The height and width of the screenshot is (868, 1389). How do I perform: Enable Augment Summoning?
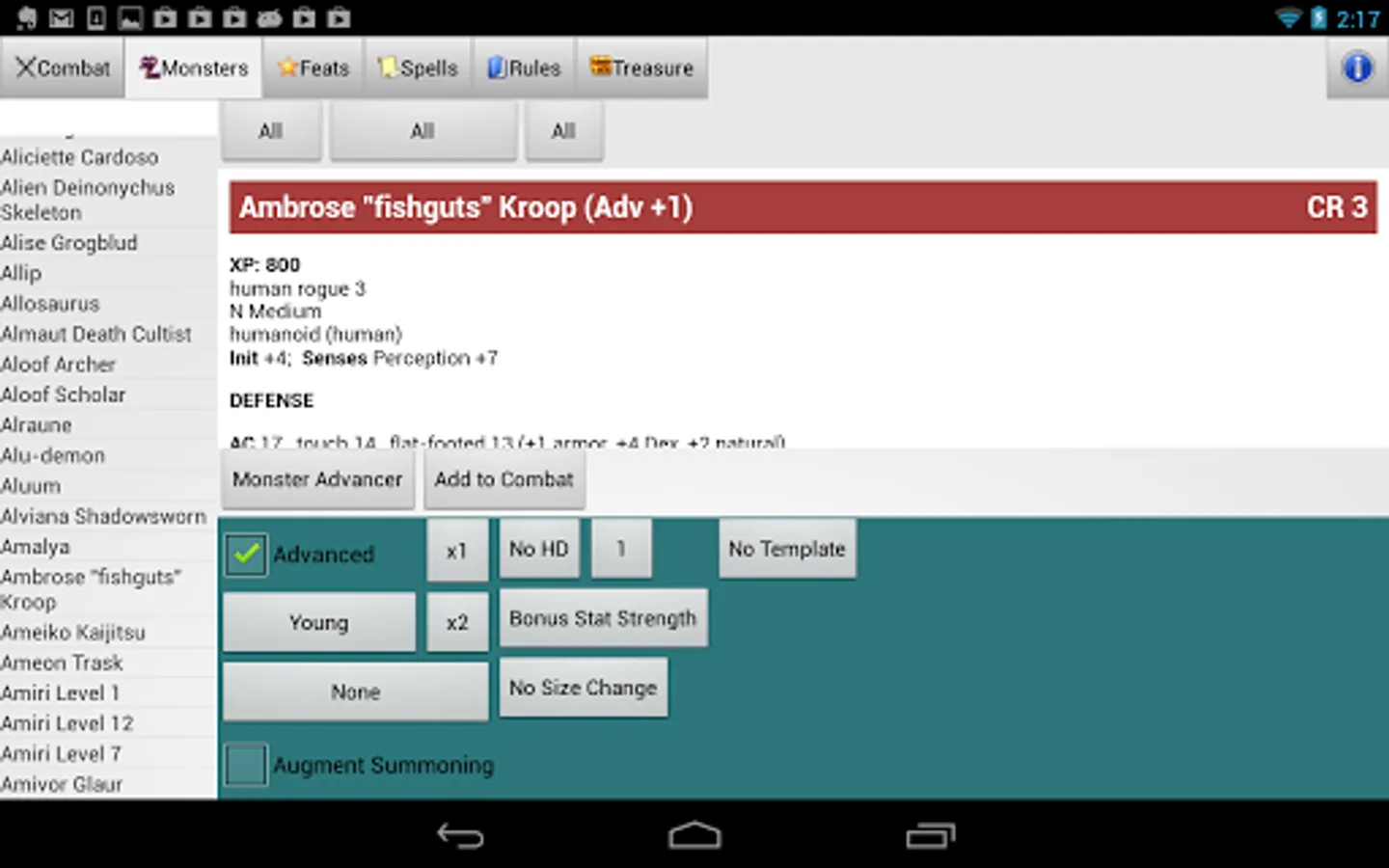click(245, 764)
